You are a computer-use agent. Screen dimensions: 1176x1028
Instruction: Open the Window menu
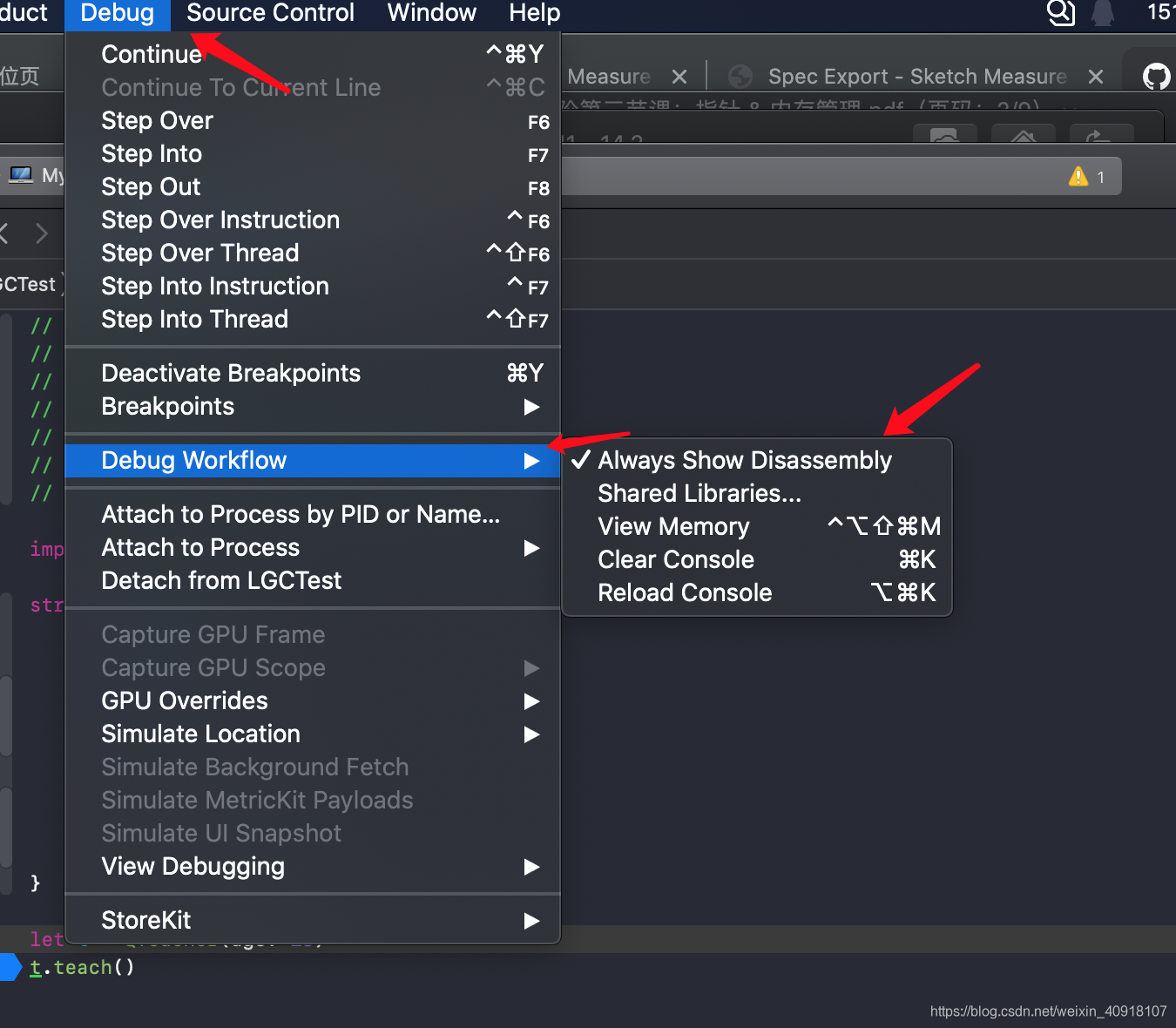pos(432,13)
